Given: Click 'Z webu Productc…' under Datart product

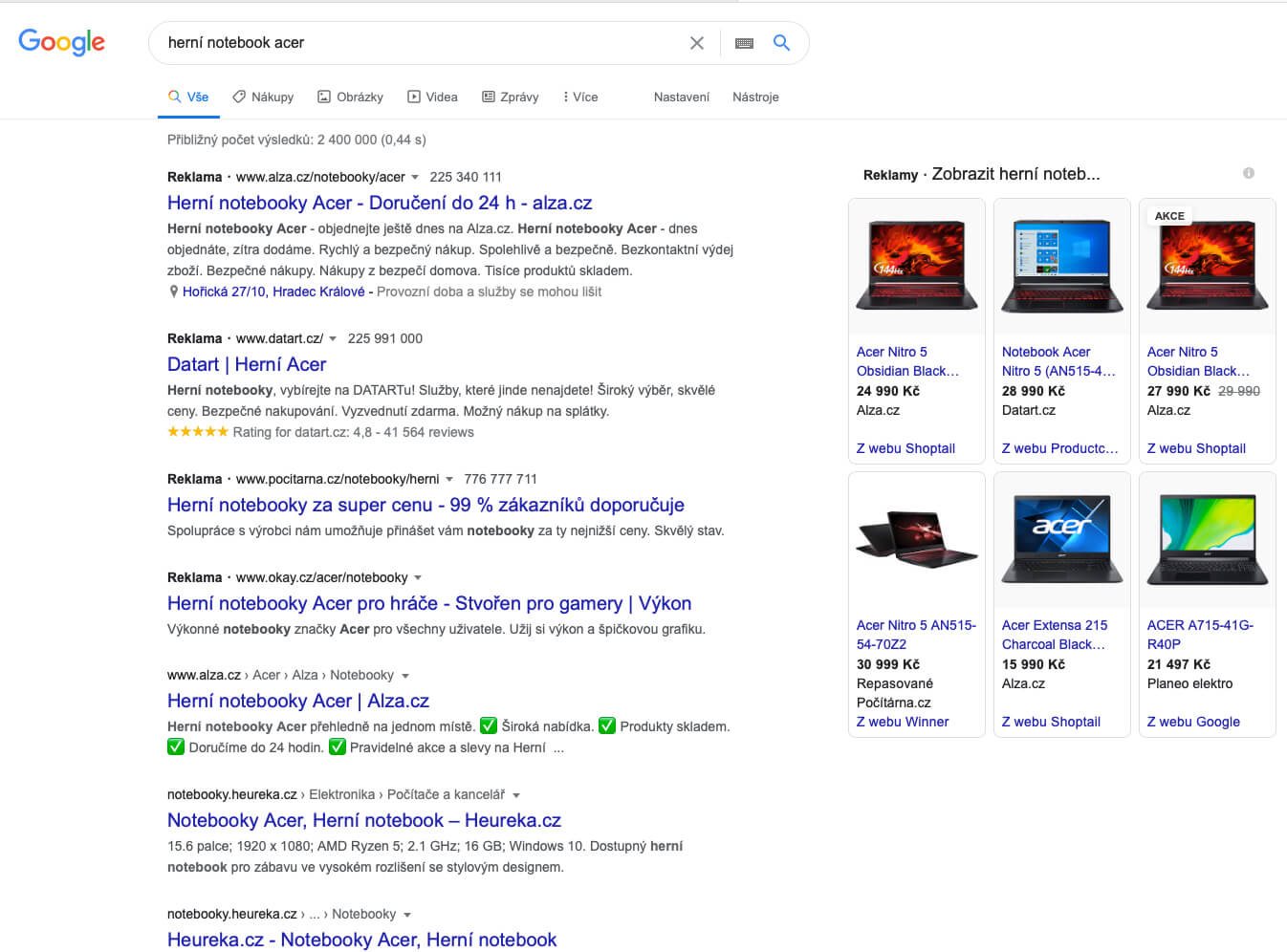Looking at the screenshot, I should (x=1059, y=448).
